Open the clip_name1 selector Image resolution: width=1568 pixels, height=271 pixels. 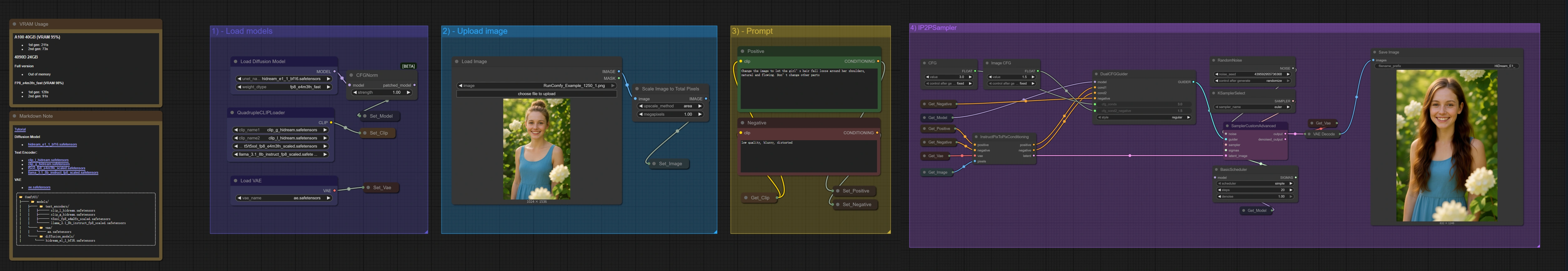coord(281,130)
